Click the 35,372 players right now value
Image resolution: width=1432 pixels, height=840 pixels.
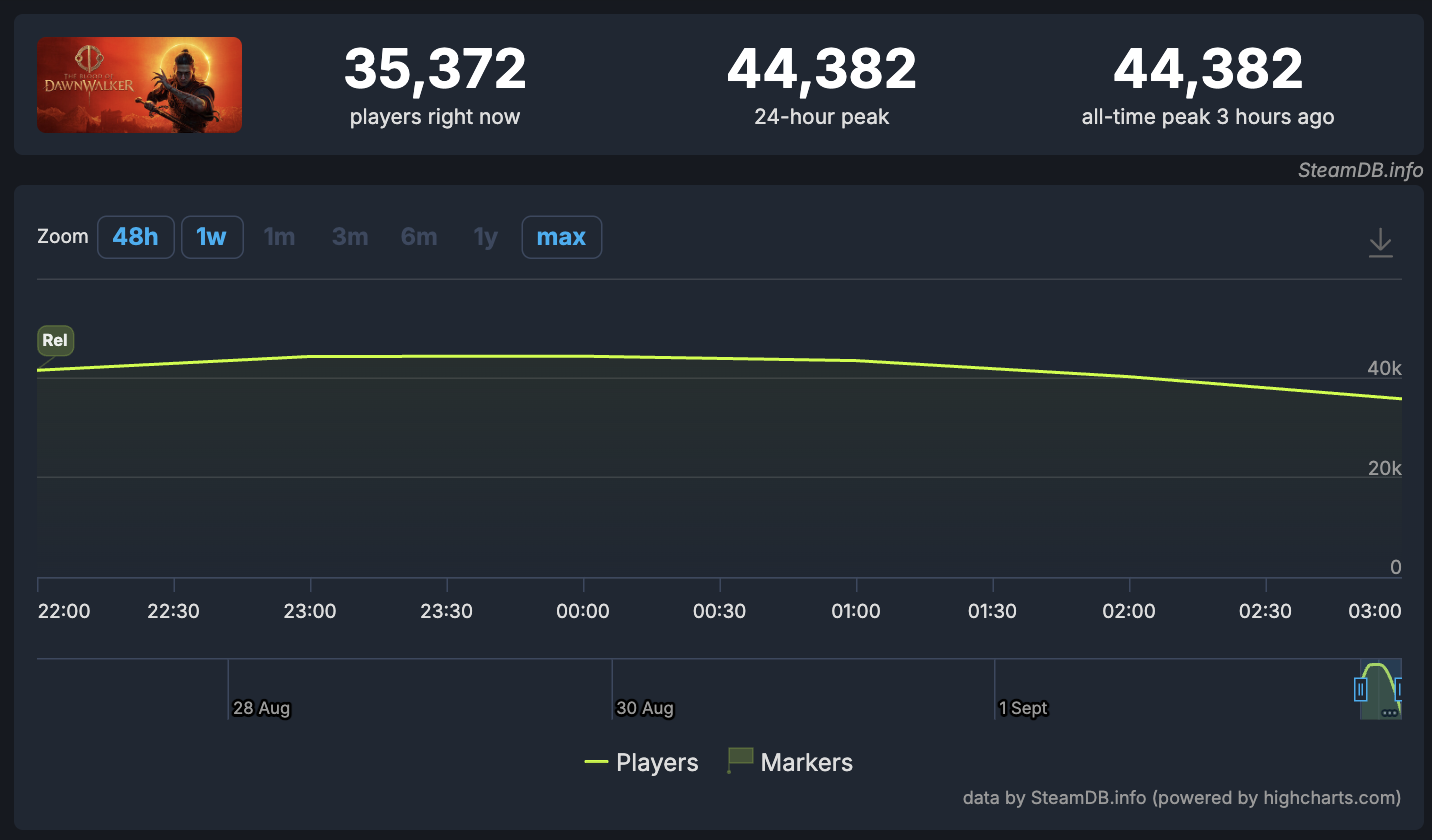pyautogui.click(x=435, y=69)
